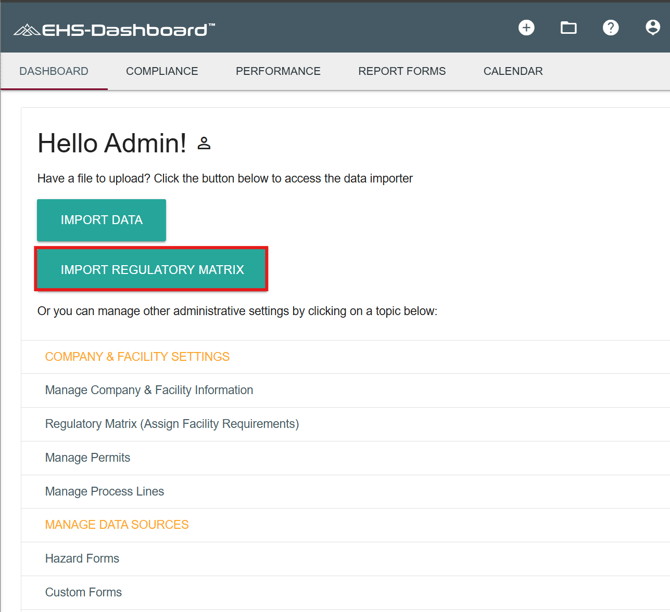Open the help question mark icon

coord(610,28)
